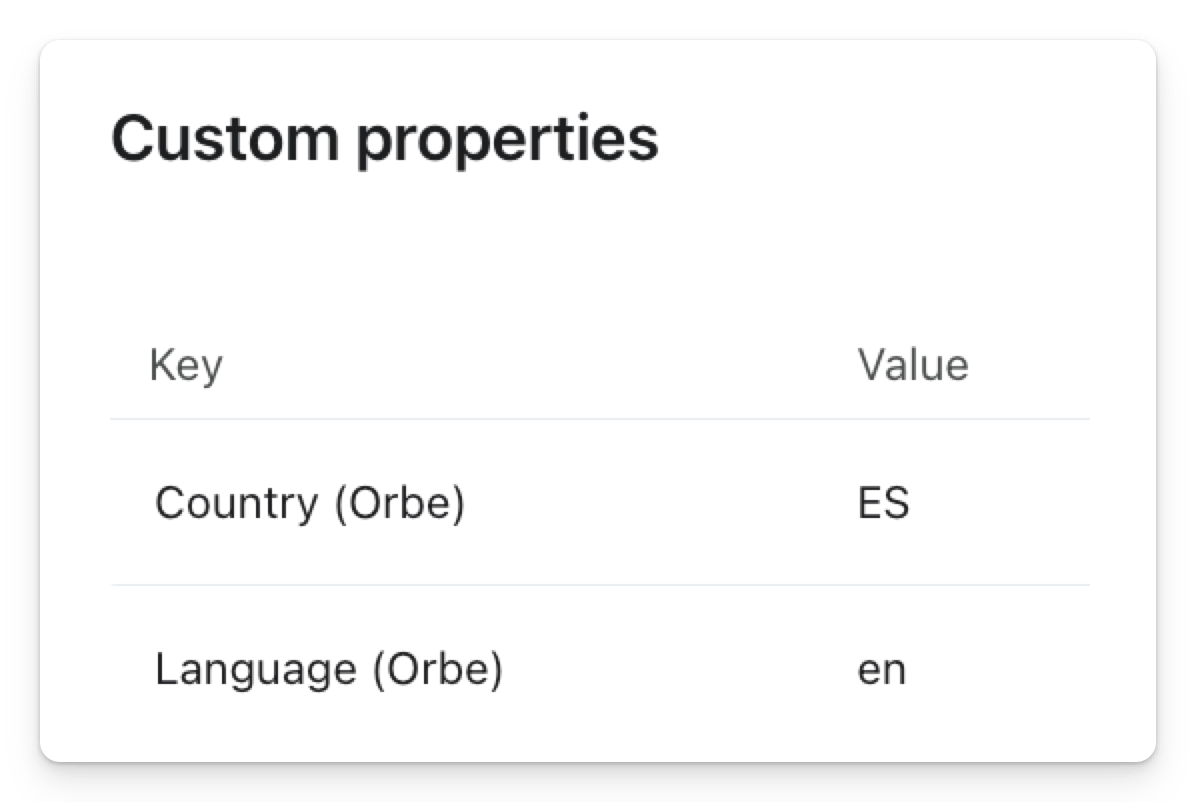Click the Custom properties heading

point(385,138)
